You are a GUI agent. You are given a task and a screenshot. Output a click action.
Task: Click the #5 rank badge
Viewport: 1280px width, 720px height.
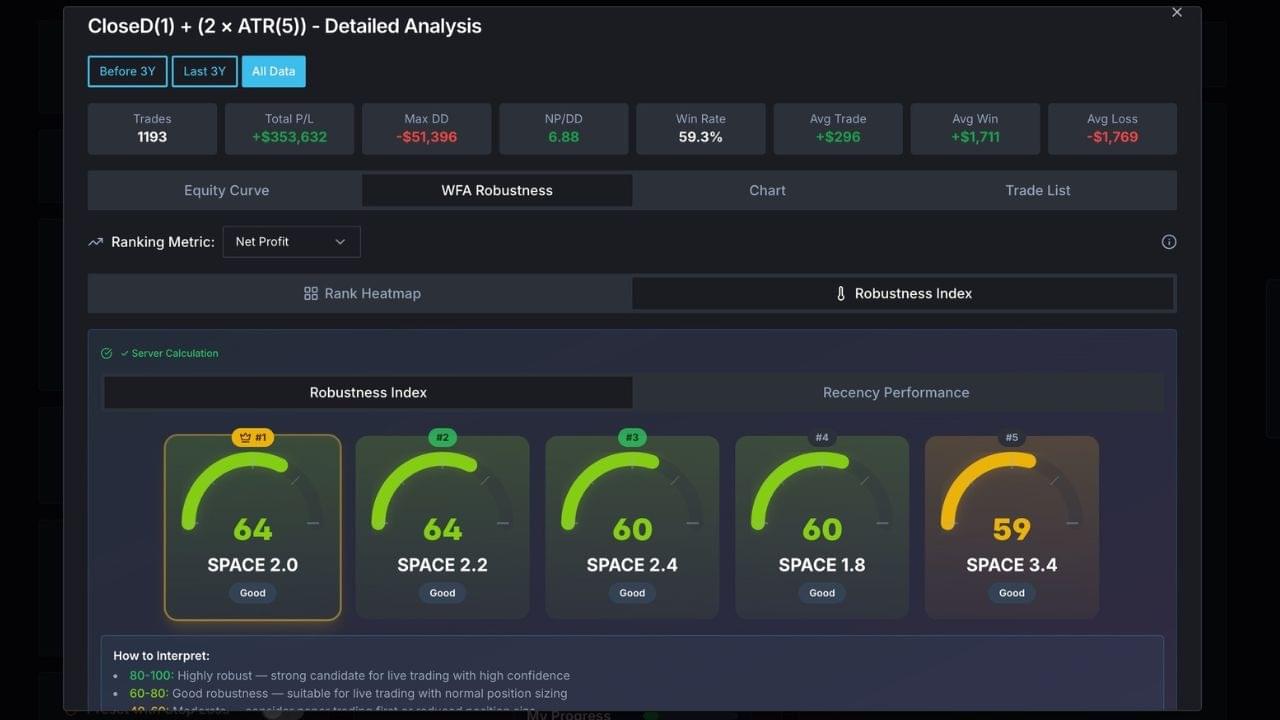[x=1012, y=437]
